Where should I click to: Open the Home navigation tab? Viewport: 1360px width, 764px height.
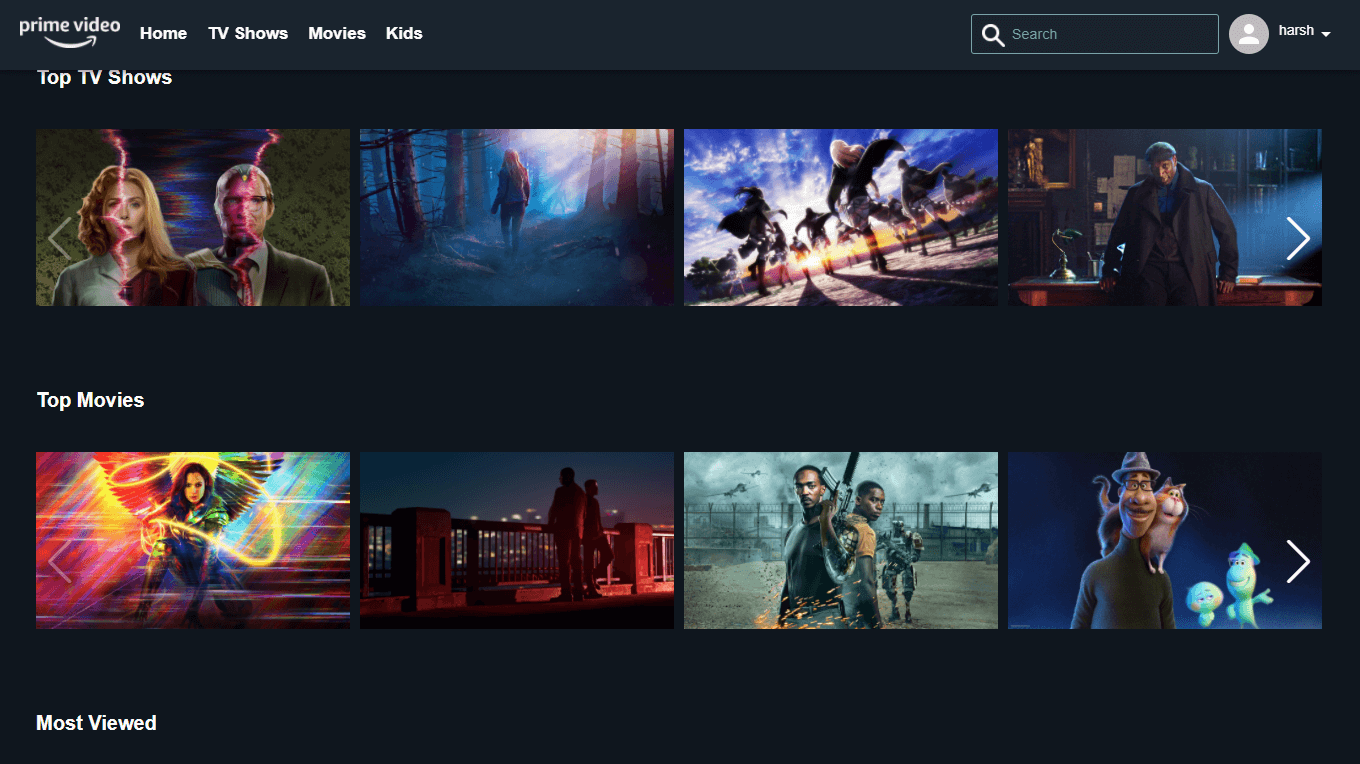point(163,33)
